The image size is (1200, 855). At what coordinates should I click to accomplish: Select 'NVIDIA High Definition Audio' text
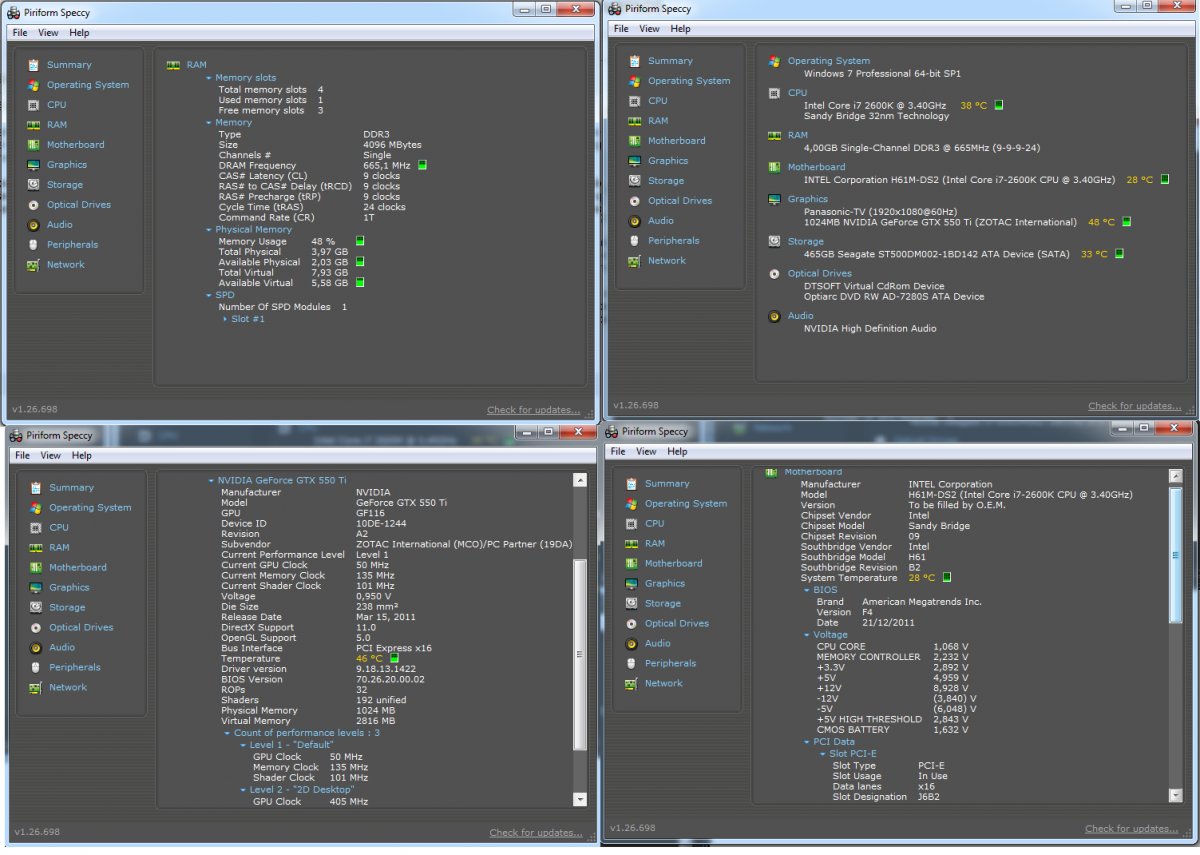point(870,329)
